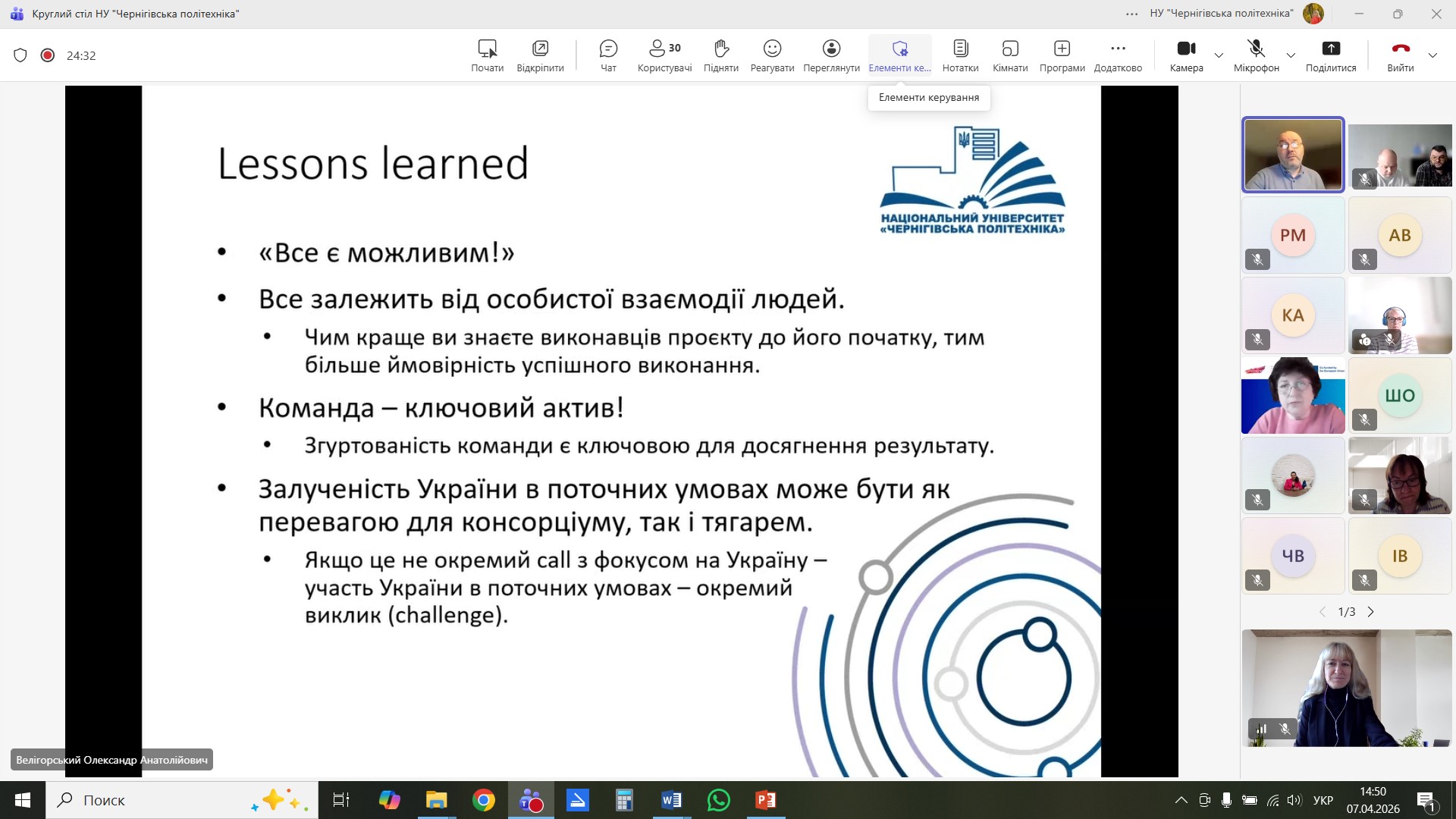Open the Додатково more options menu
1456x819 pixels.
pos(1118,55)
